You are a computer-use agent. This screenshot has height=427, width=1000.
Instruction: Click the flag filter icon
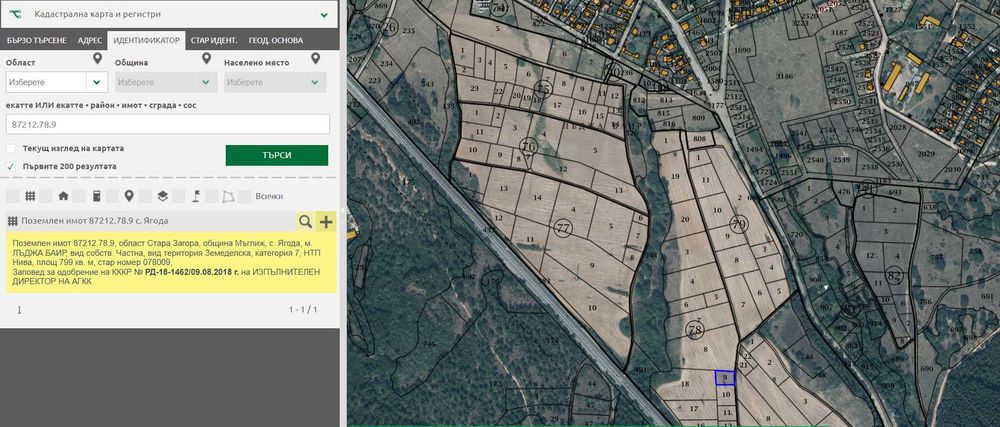click(x=196, y=196)
